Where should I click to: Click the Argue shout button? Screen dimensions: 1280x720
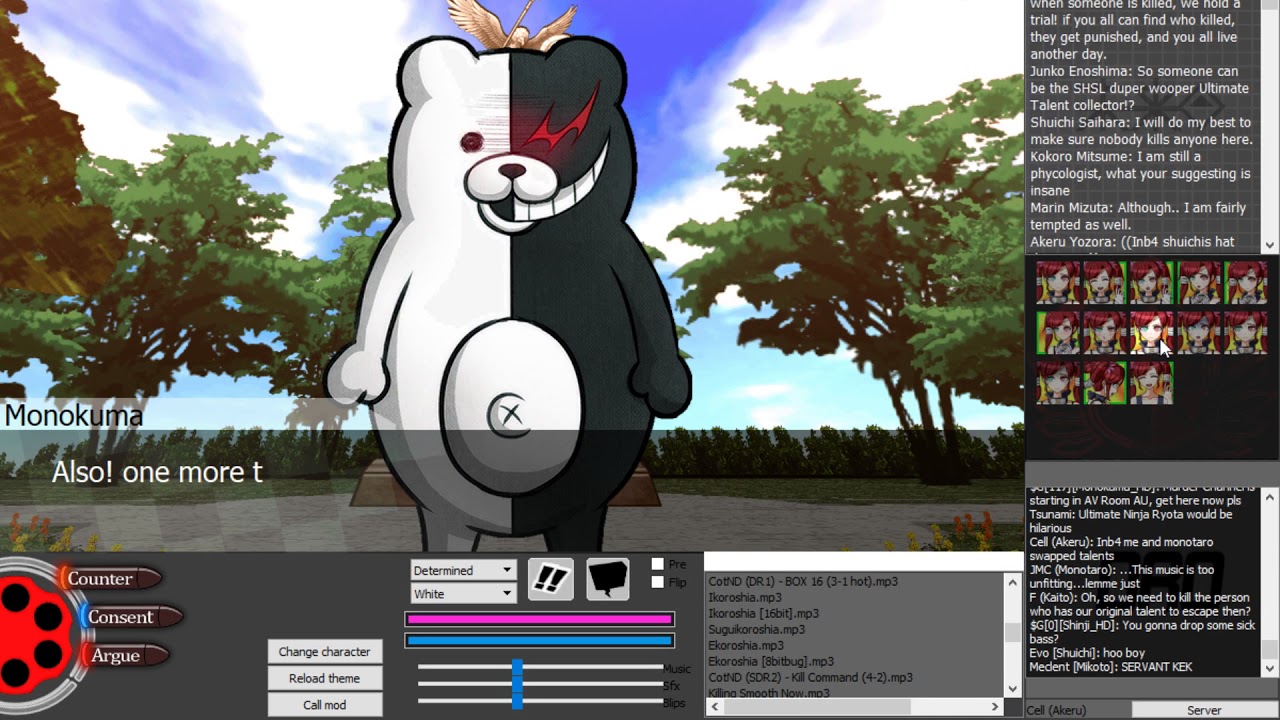click(124, 656)
